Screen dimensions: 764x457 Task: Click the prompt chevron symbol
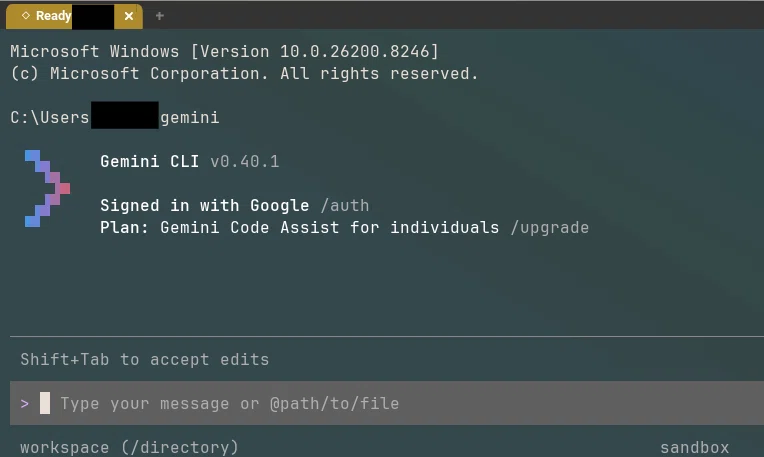coord(25,403)
